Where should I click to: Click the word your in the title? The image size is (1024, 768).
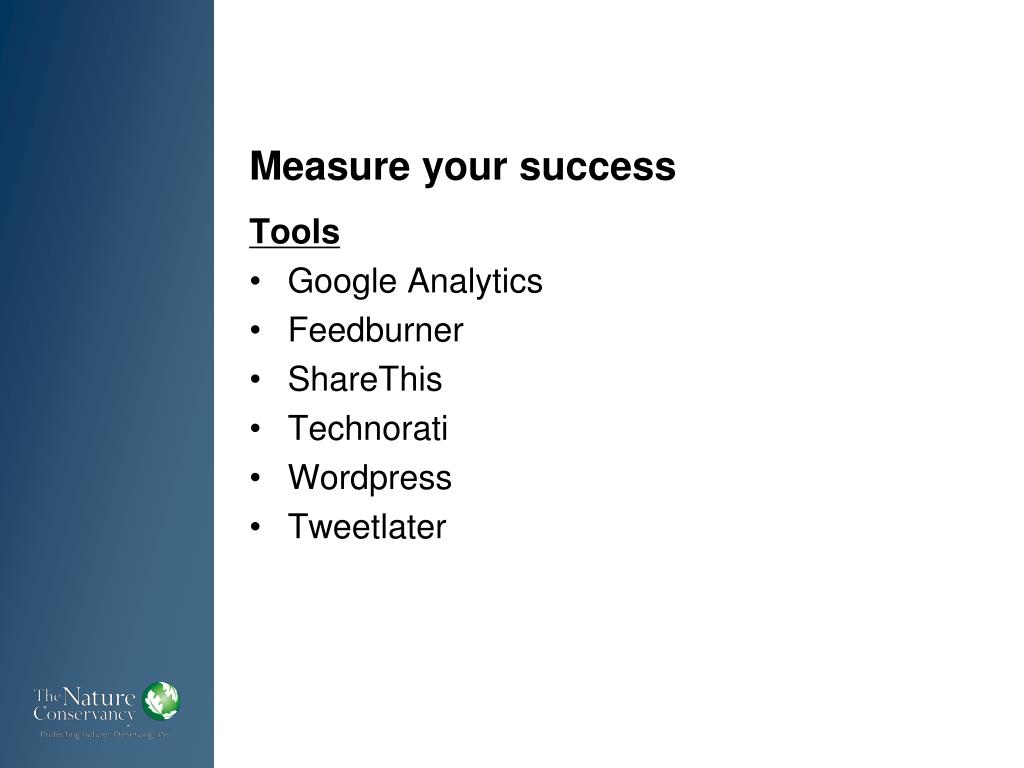click(x=464, y=169)
